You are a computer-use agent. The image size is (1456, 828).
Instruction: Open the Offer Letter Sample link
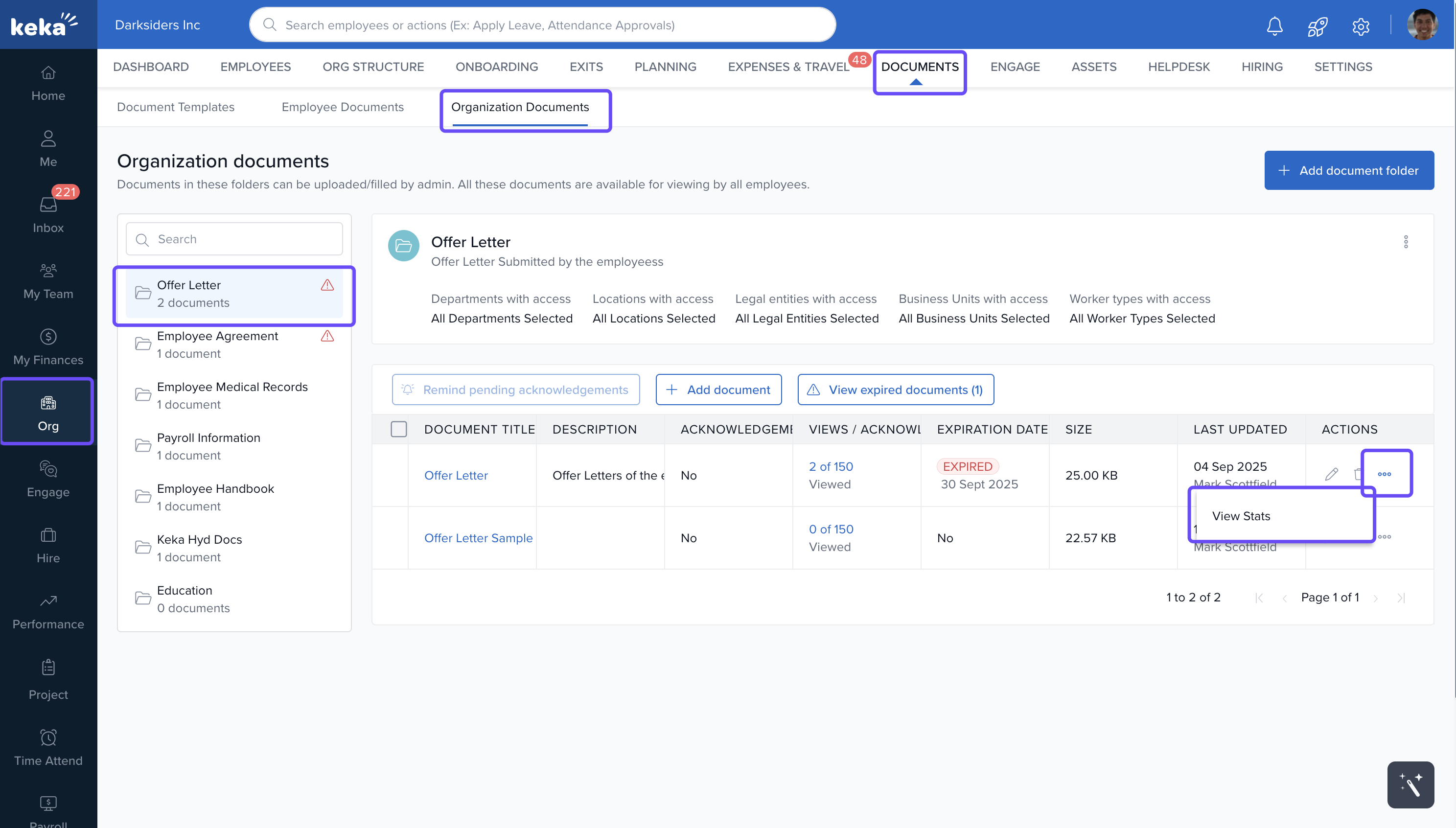point(478,537)
